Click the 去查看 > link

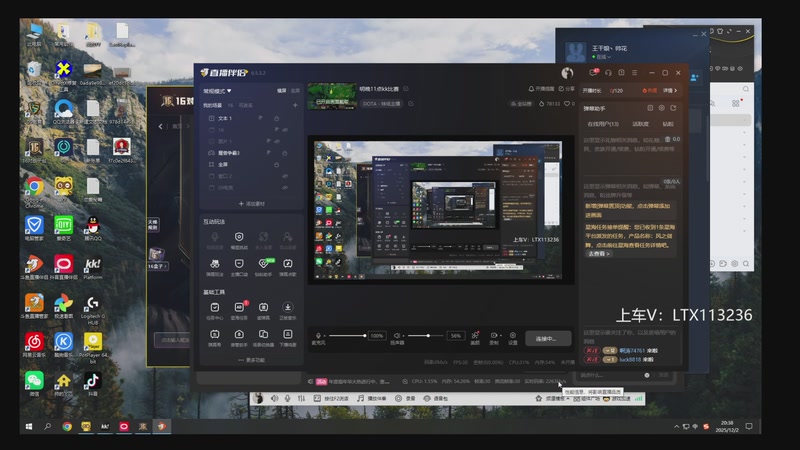(599, 254)
